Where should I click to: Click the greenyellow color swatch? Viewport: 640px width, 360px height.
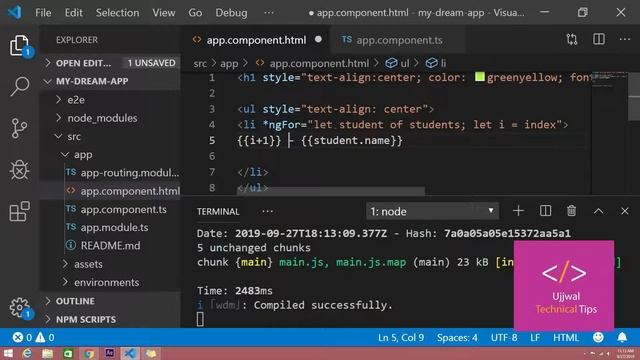click(480, 77)
